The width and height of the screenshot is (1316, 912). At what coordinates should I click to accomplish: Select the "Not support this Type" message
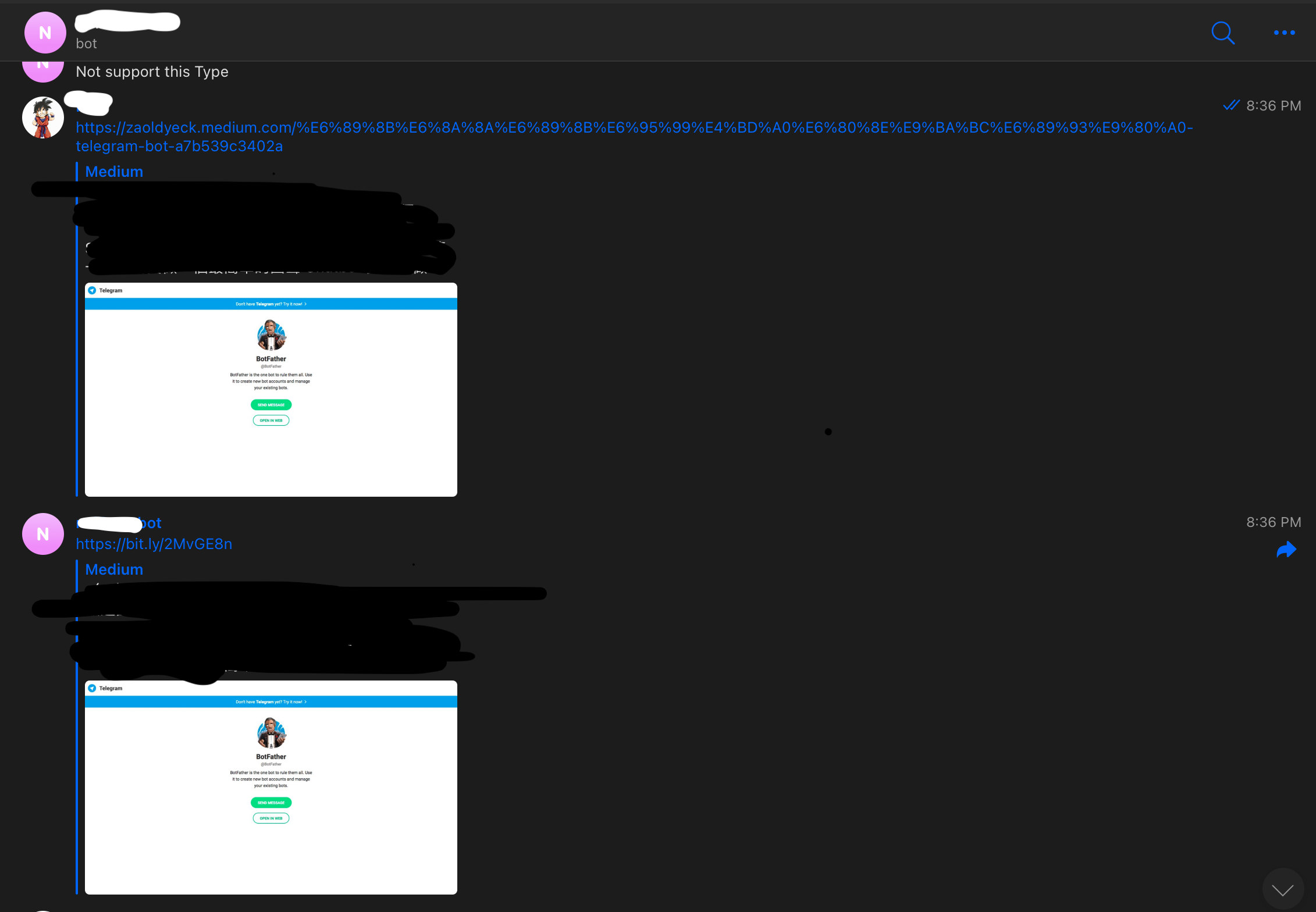152,72
